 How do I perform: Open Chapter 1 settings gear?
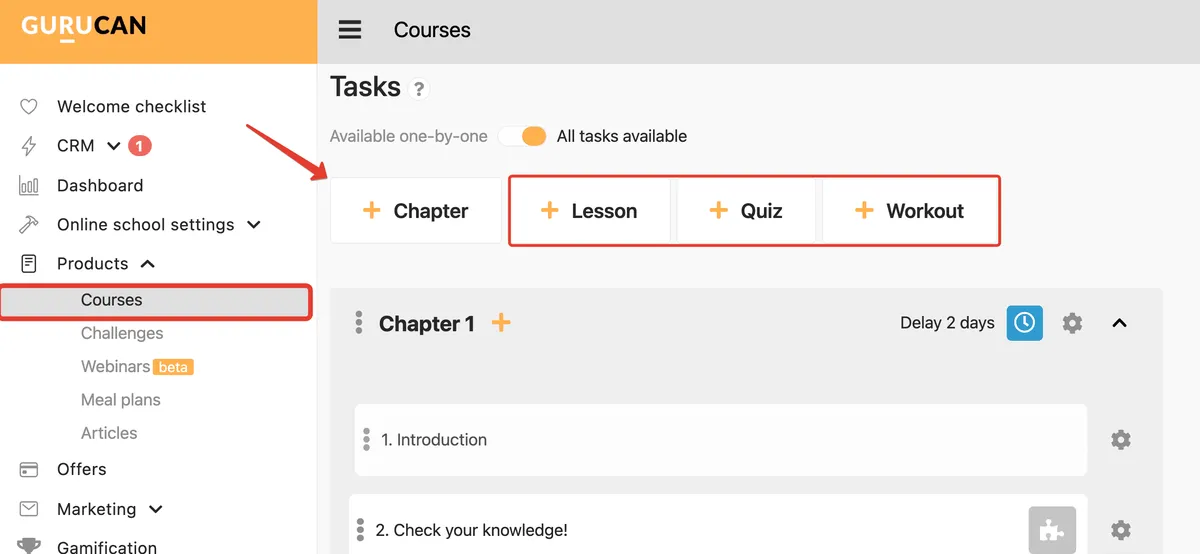click(1072, 323)
